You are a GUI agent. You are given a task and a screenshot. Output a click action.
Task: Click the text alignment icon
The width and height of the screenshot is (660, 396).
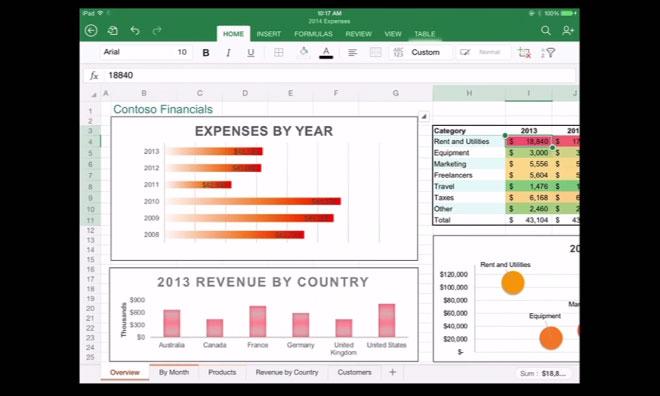tap(352, 52)
